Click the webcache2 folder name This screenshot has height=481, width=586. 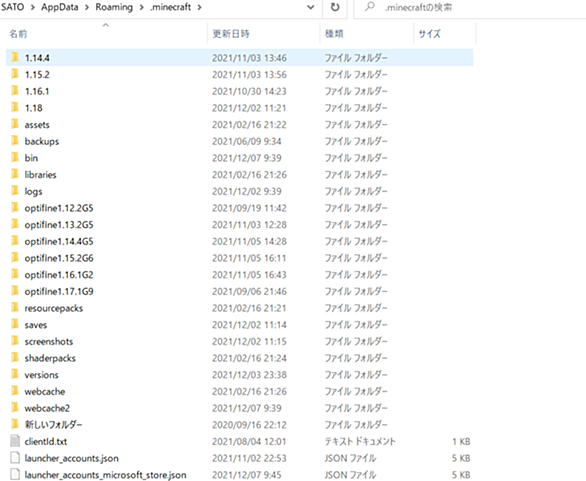47,408
